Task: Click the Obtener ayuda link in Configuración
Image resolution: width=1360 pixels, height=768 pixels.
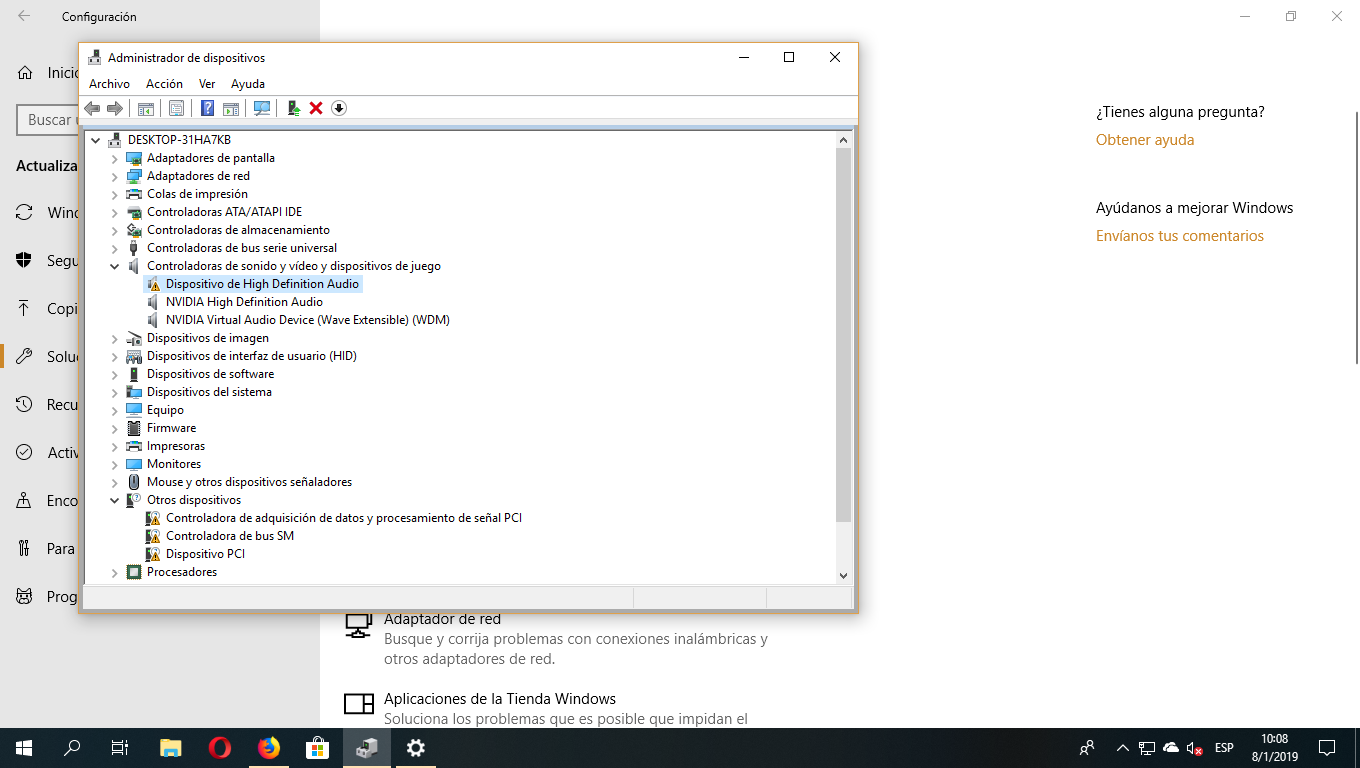Action: point(1145,140)
